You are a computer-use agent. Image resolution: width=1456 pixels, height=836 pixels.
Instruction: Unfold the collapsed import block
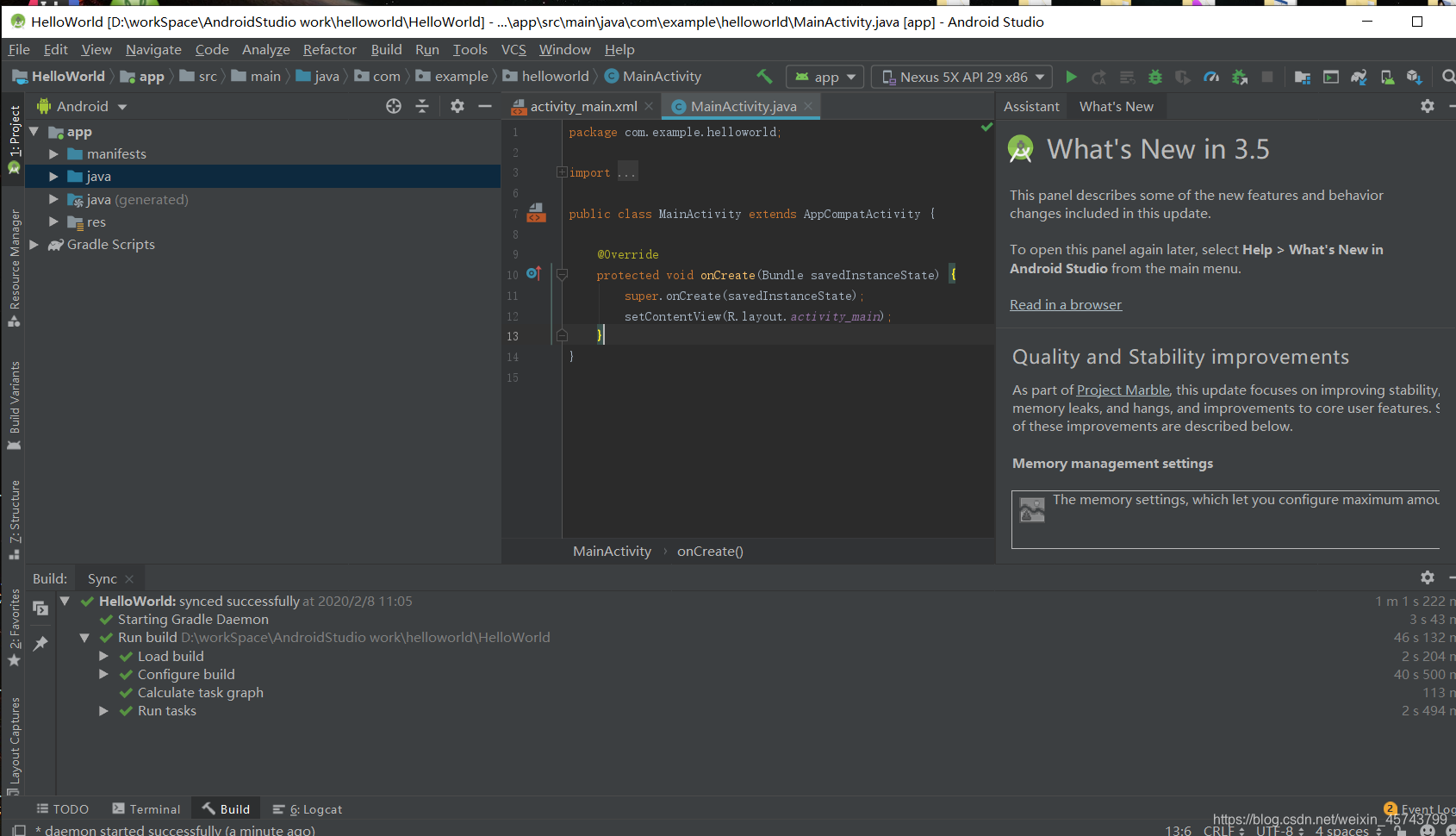click(x=562, y=172)
